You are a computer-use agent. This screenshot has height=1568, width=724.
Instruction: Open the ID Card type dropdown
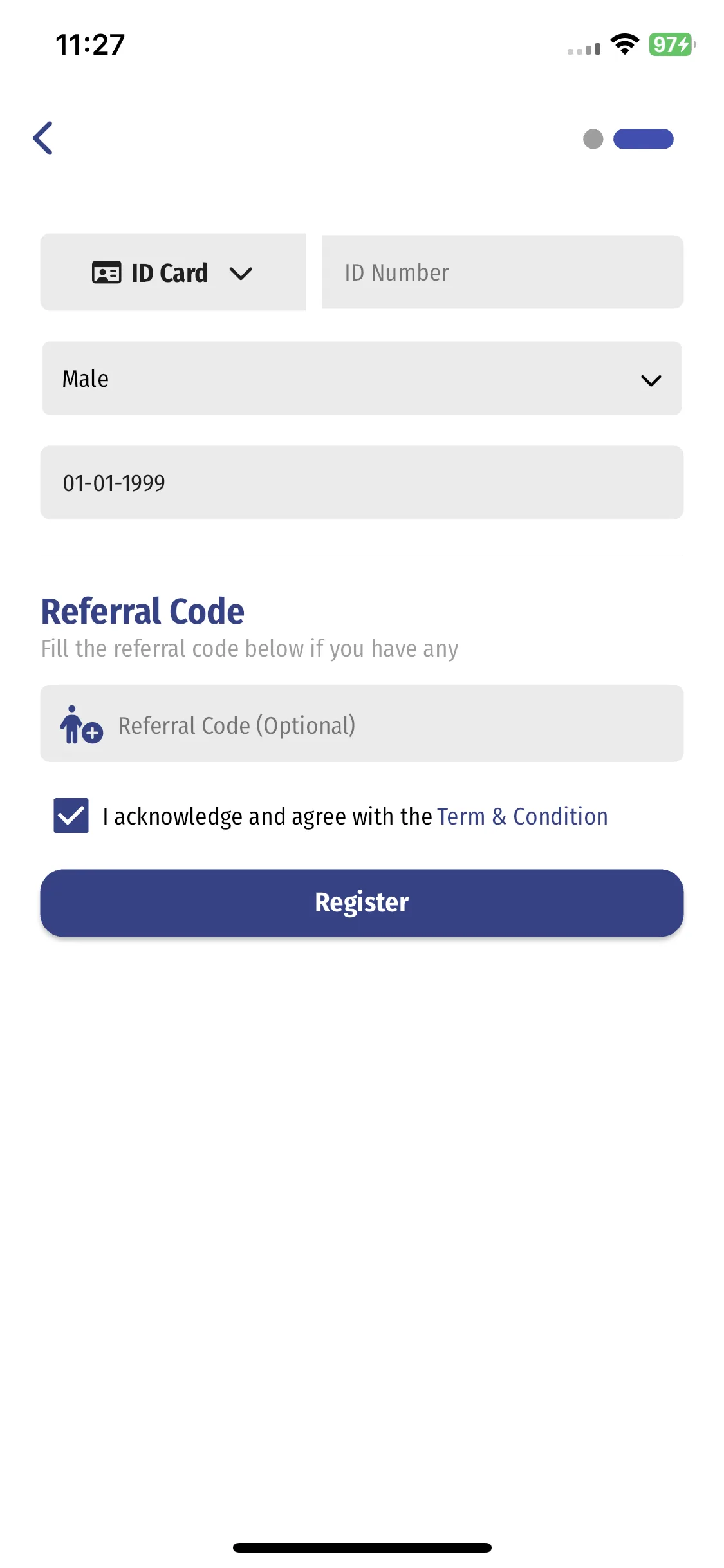(x=172, y=272)
